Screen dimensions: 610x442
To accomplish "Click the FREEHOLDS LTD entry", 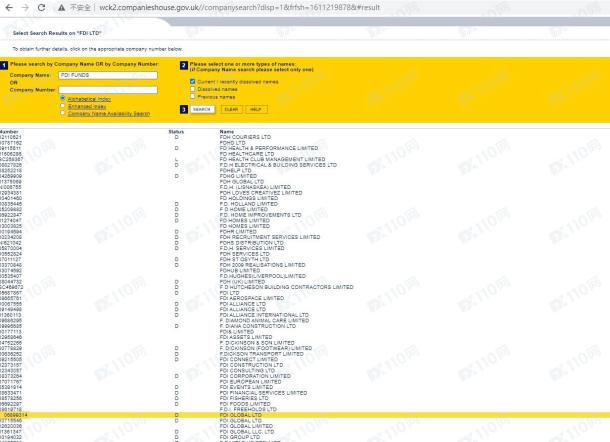I will point(248,410).
